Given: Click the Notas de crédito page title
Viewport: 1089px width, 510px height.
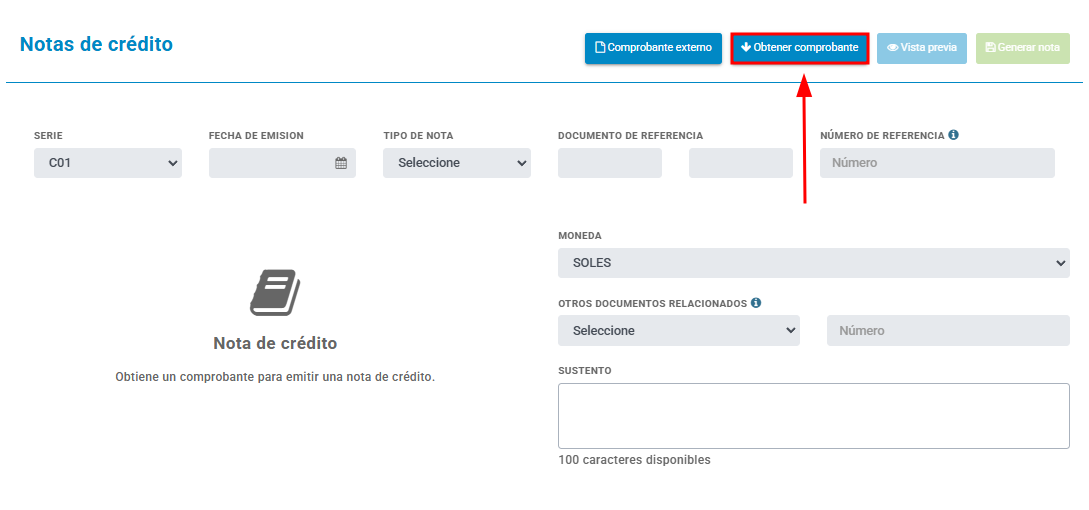Looking at the screenshot, I should [97, 44].
